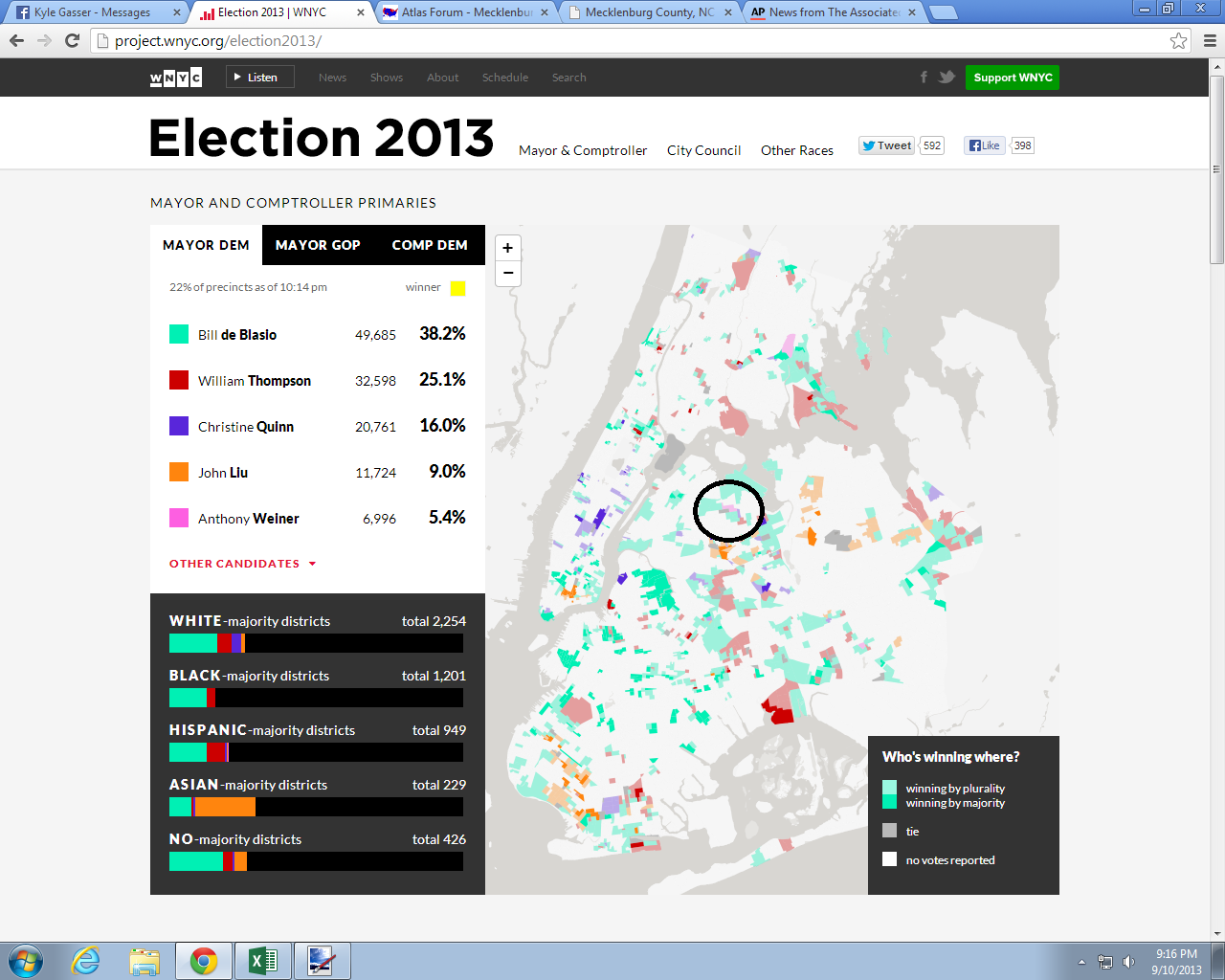Viewport: 1225px width, 980px height.
Task: Open Schedule in WNYC navigation
Action: click(505, 78)
